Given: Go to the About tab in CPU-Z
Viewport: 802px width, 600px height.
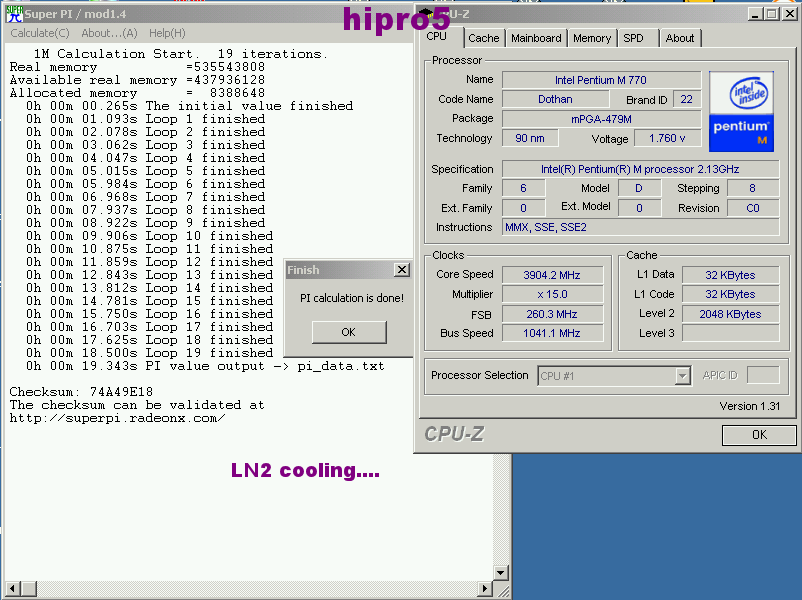Looking at the screenshot, I should tap(679, 38).
